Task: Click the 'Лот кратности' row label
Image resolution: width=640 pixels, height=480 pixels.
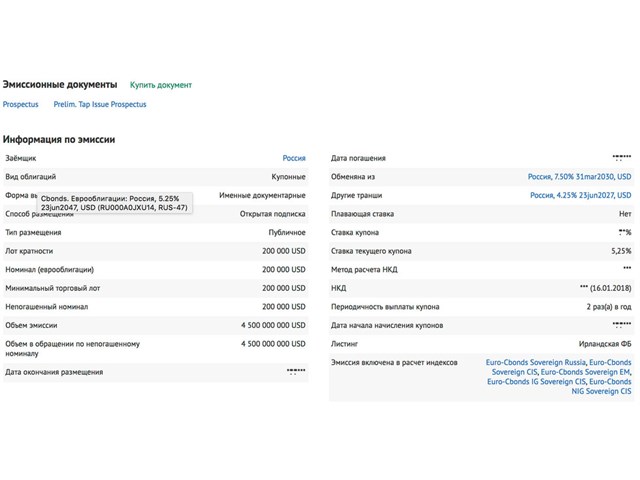Action: coord(29,251)
